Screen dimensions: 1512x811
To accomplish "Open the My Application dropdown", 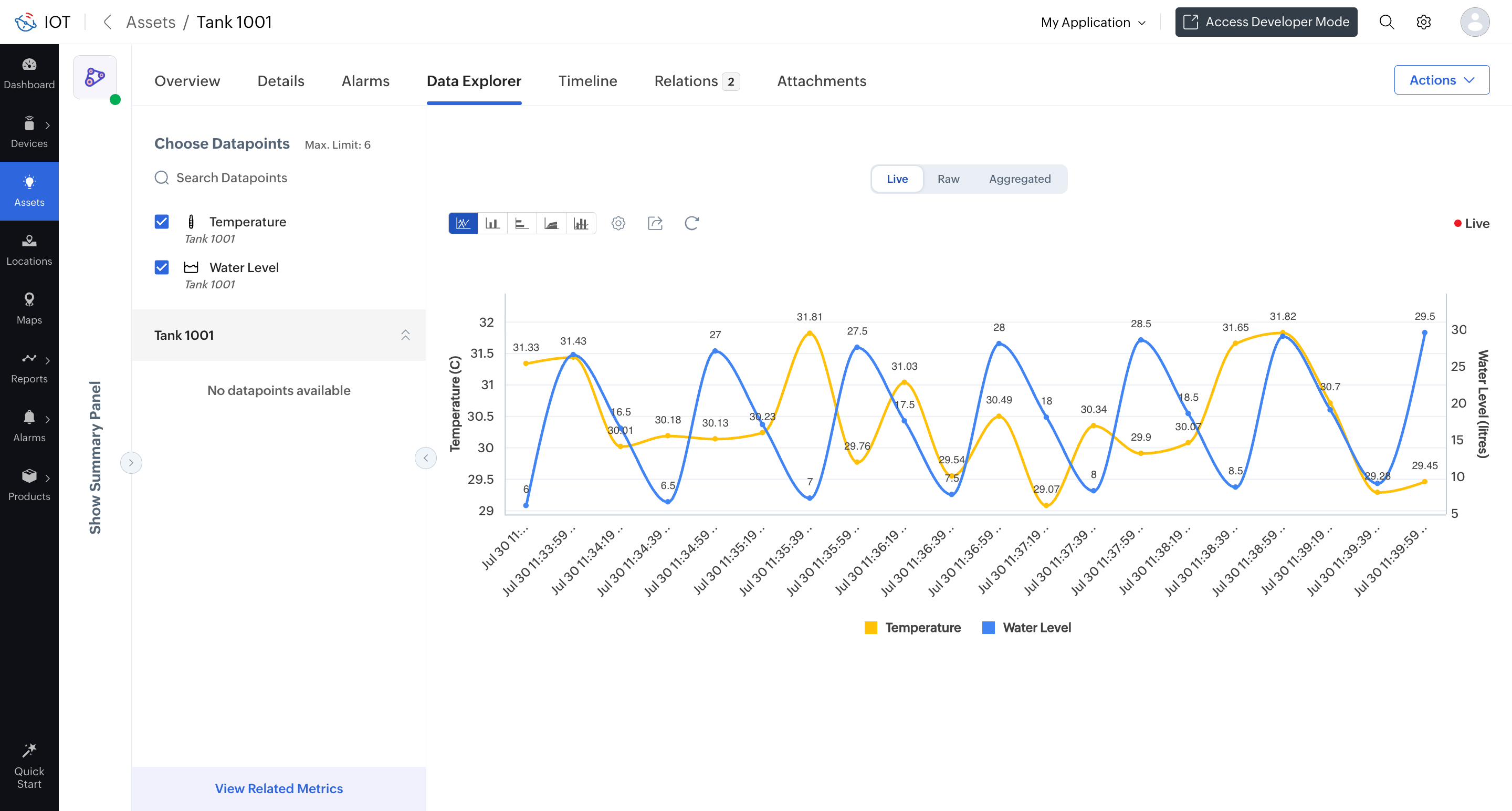I will (x=1093, y=22).
